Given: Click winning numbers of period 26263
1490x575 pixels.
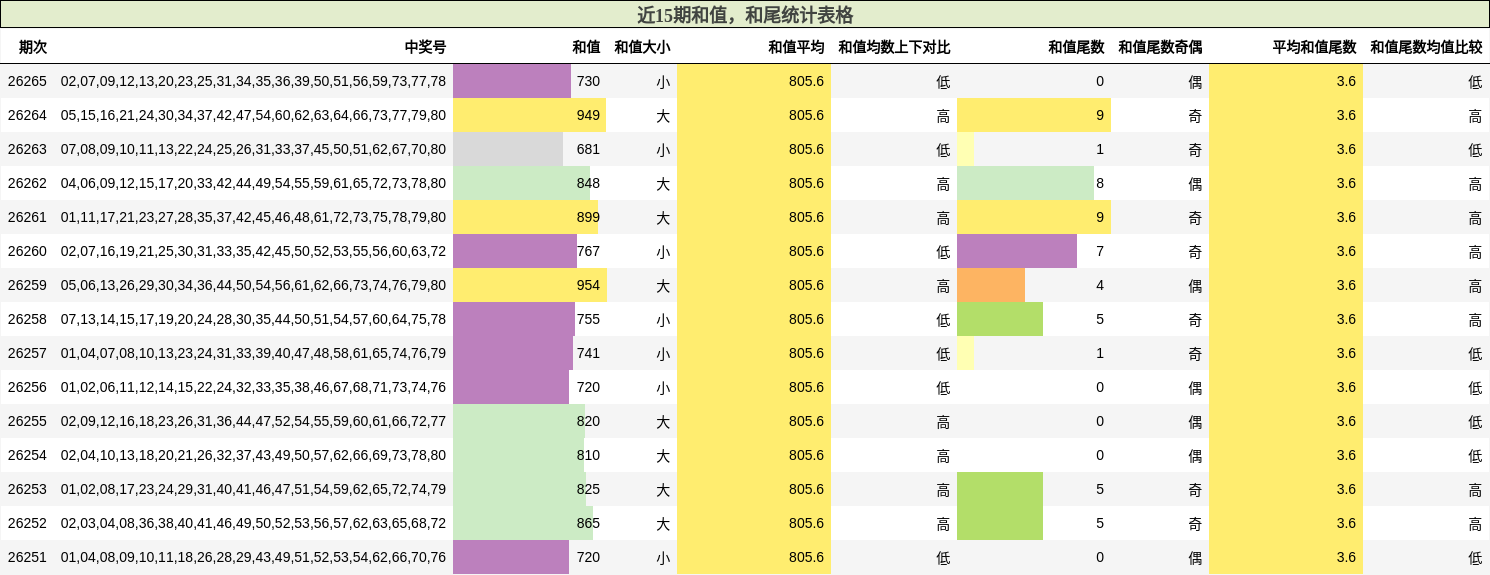Looking at the screenshot, I should click(x=253, y=149).
